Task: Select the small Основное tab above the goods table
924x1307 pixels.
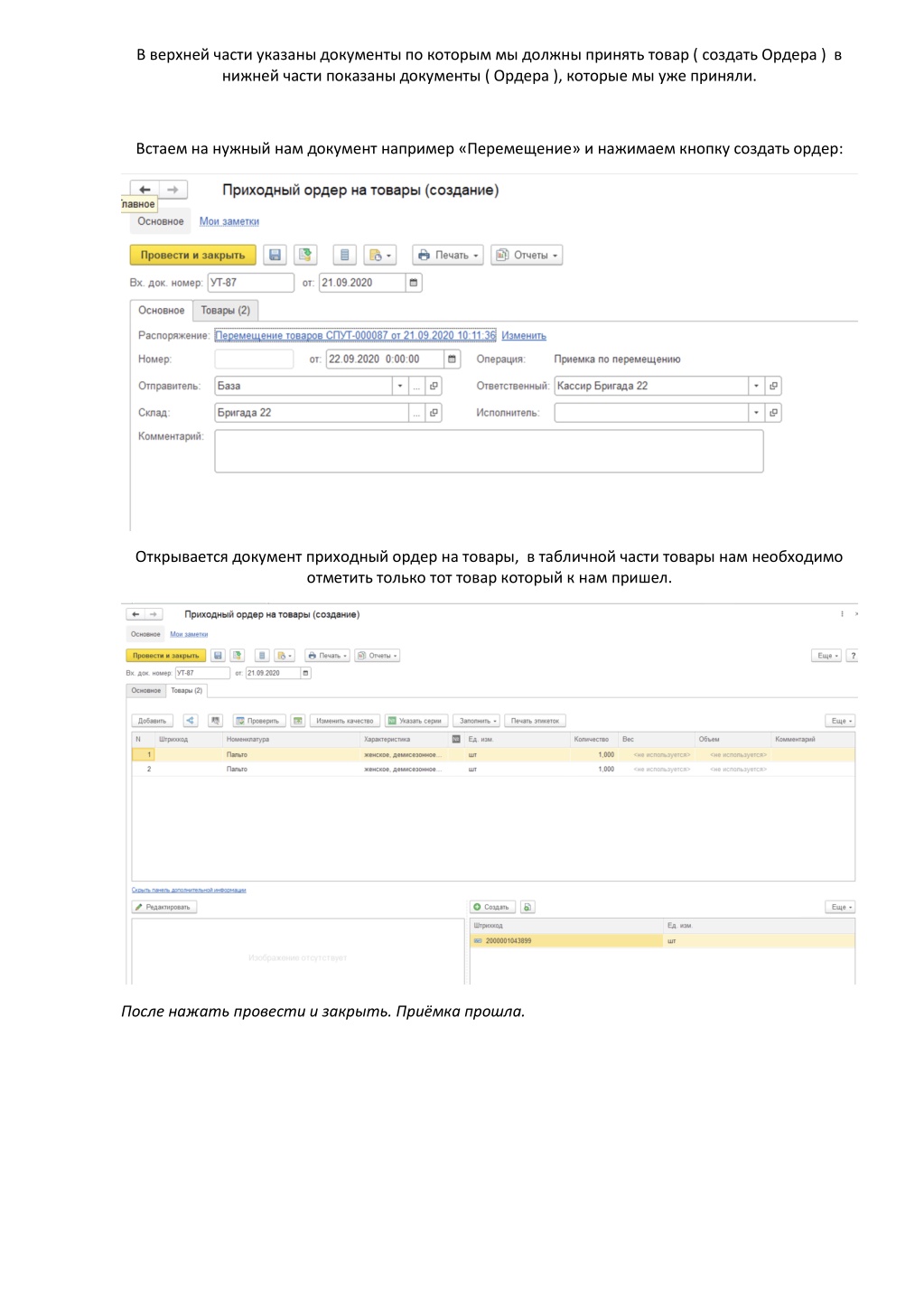Action: pyautogui.click(x=146, y=691)
